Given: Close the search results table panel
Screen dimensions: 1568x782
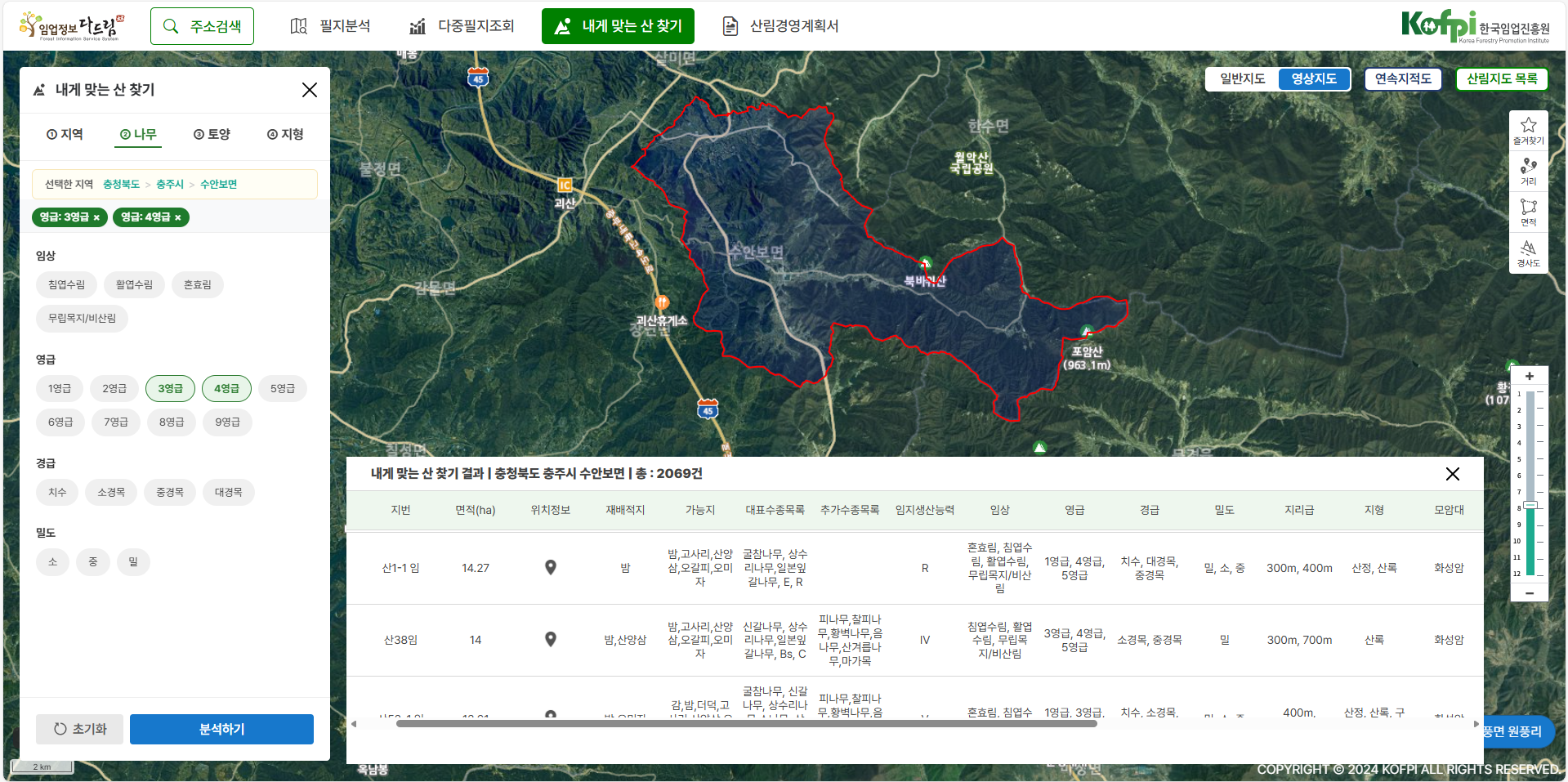Looking at the screenshot, I should [1453, 474].
